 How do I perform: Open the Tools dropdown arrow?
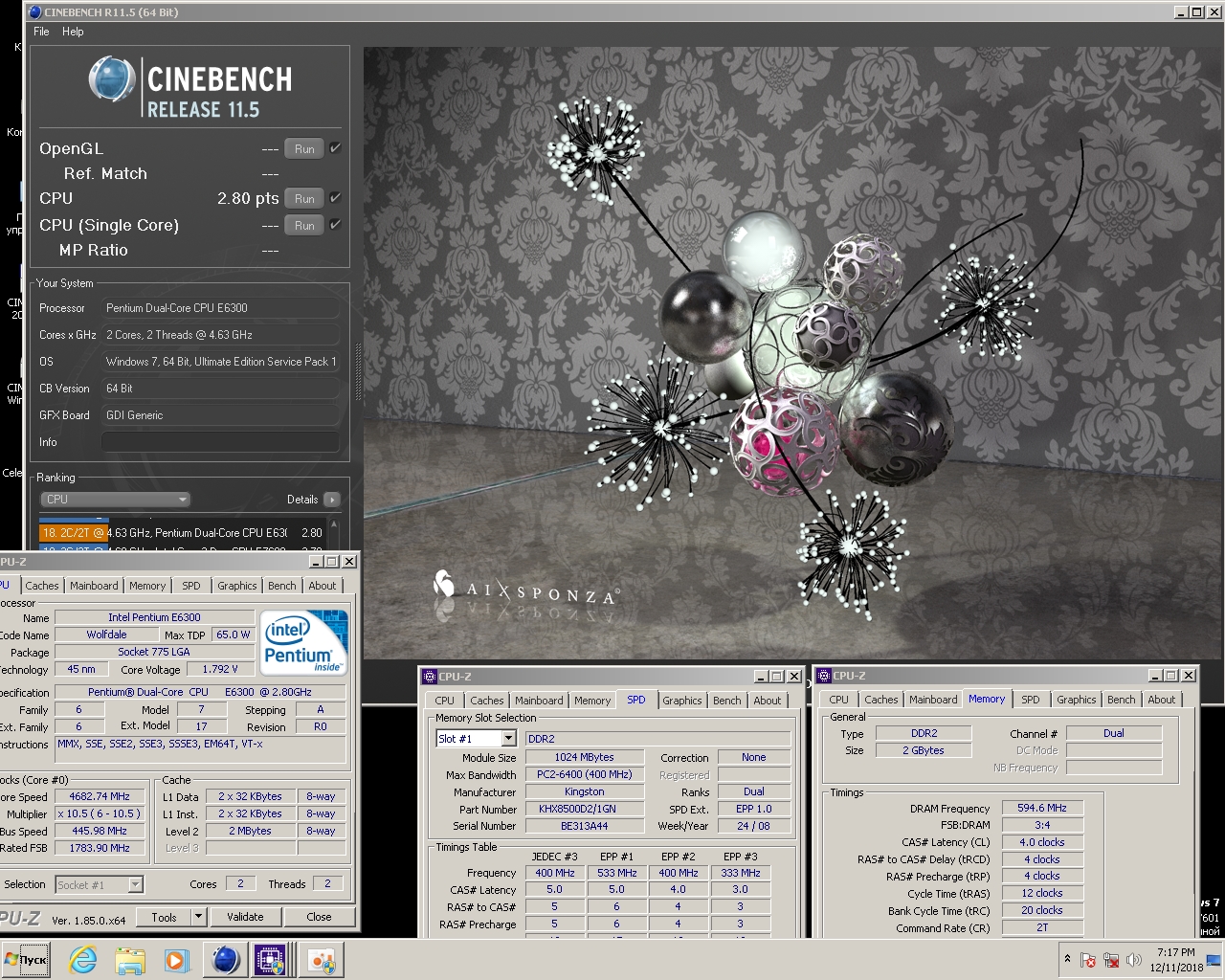[x=199, y=917]
